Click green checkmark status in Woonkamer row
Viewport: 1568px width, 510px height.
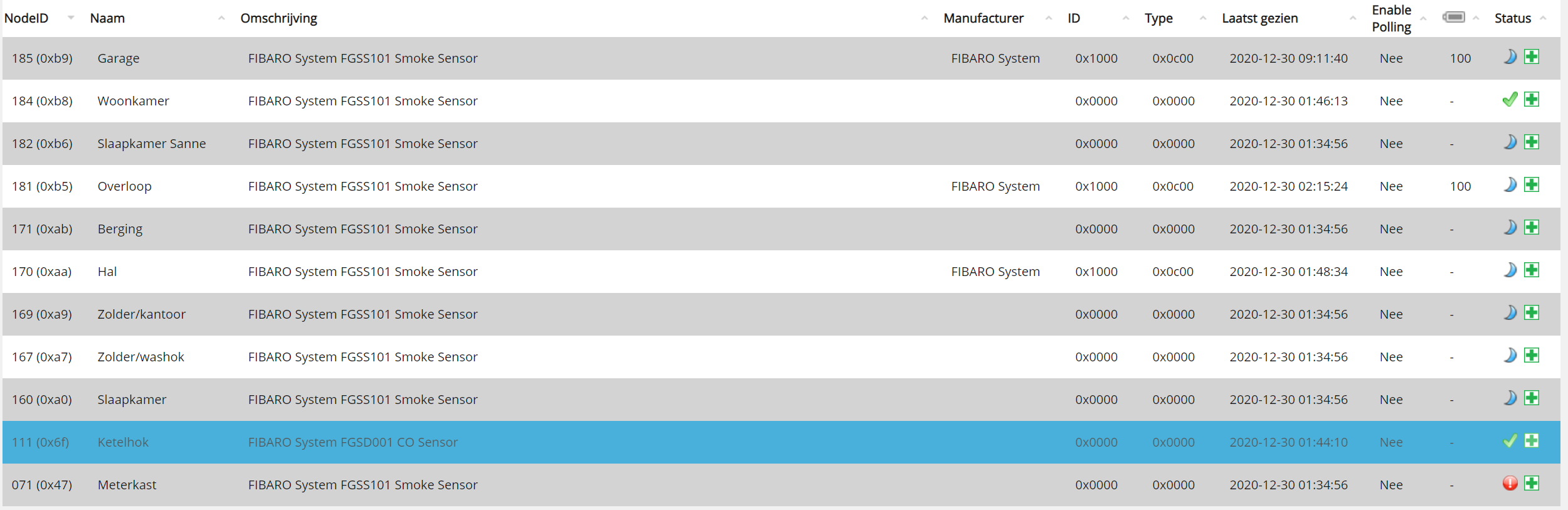[x=1510, y=100]
